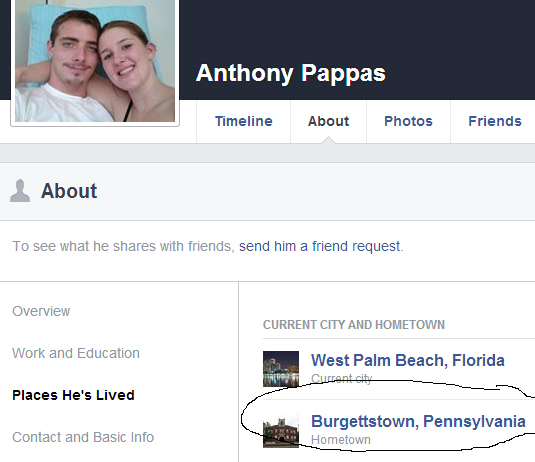Open Contact and Basic Info section
Viewport: 535px width, 462px height.
83,437
